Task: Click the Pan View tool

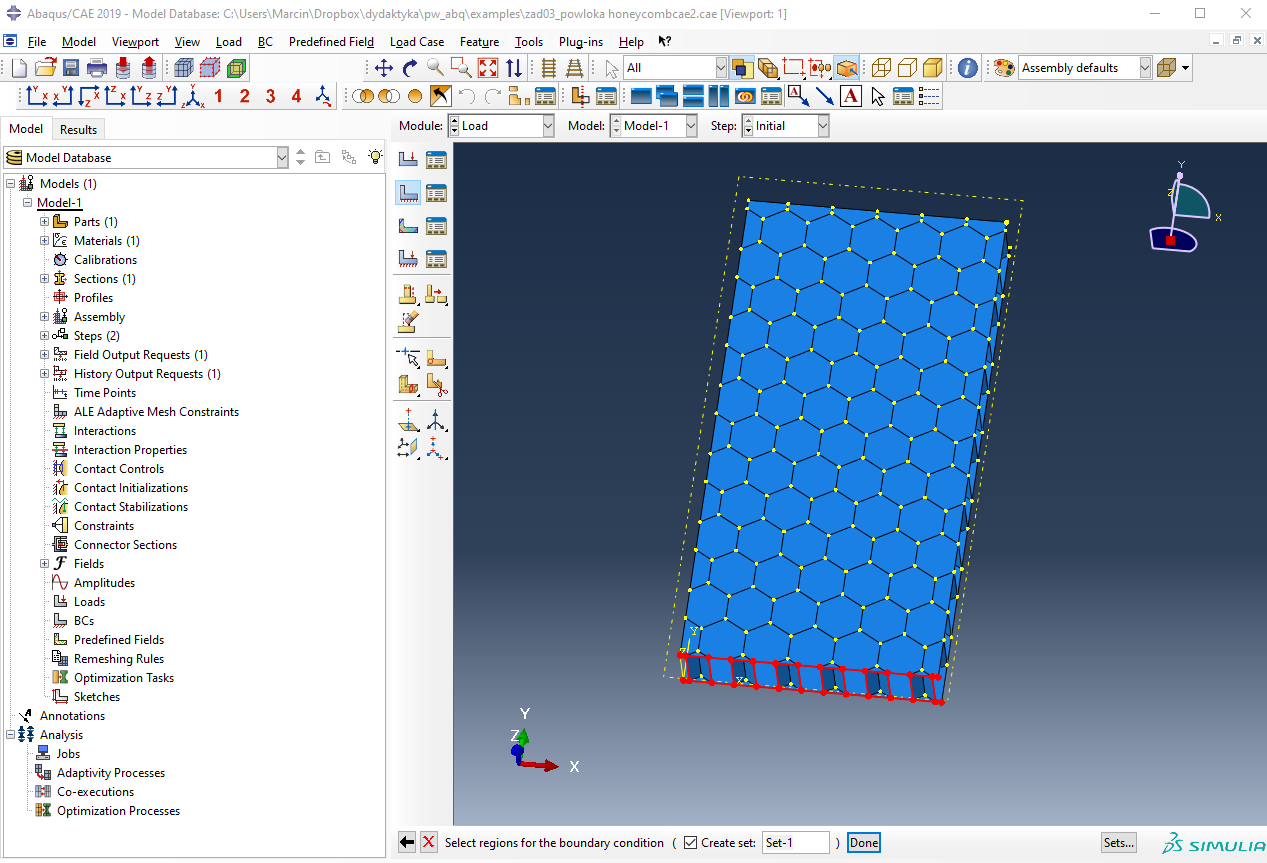Action: [x=383, y=68]
